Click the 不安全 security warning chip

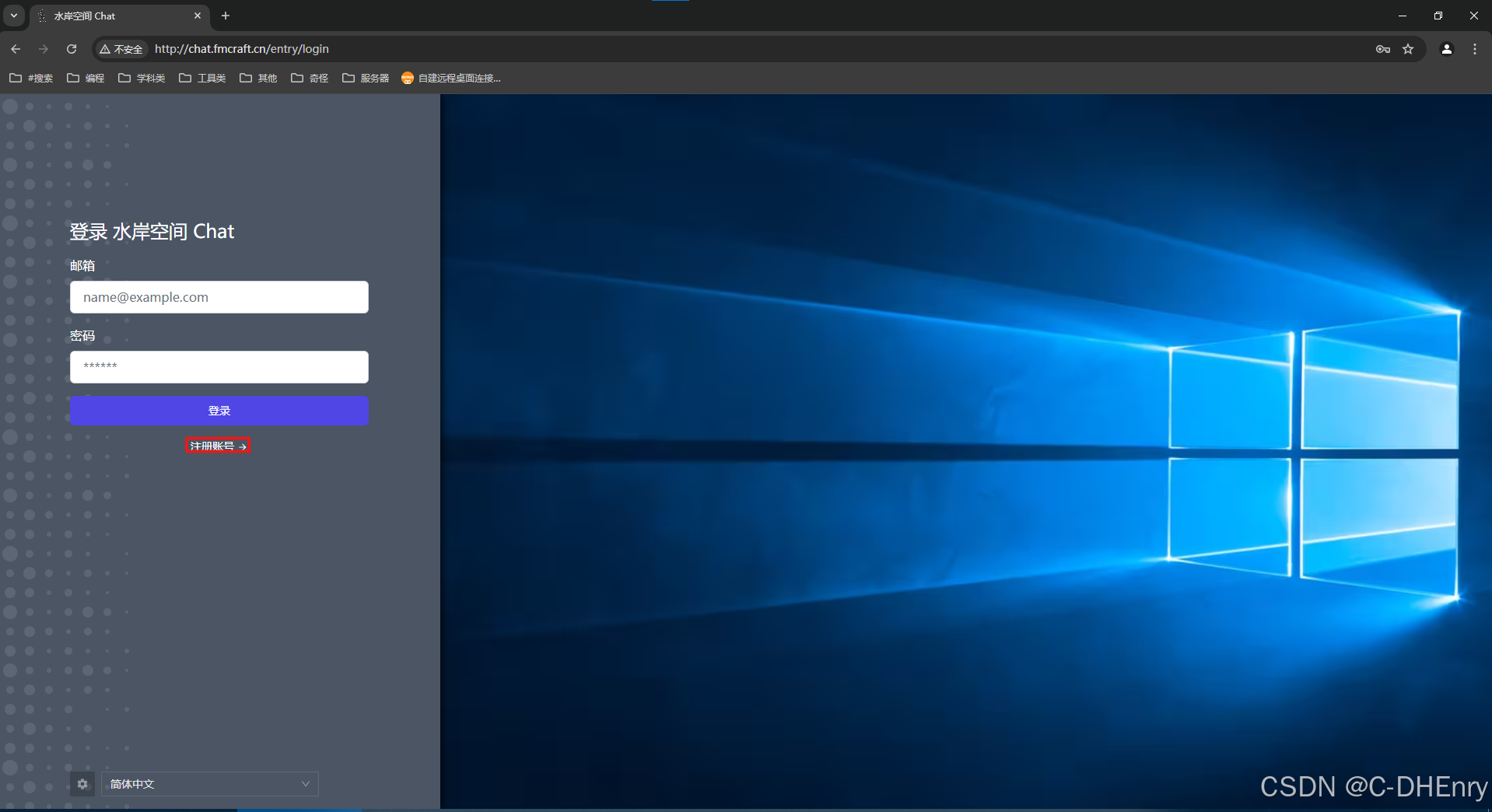(121, 49)
